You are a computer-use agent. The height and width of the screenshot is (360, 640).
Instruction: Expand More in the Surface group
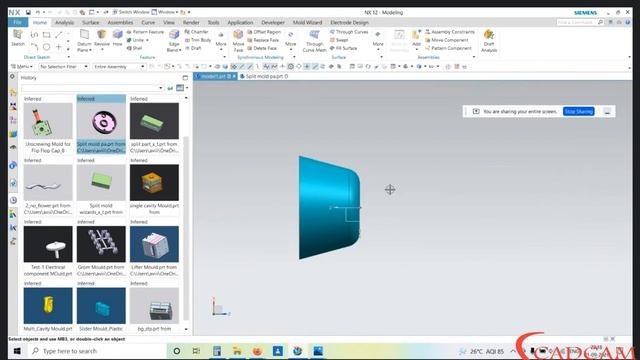[x=378, y=40]
